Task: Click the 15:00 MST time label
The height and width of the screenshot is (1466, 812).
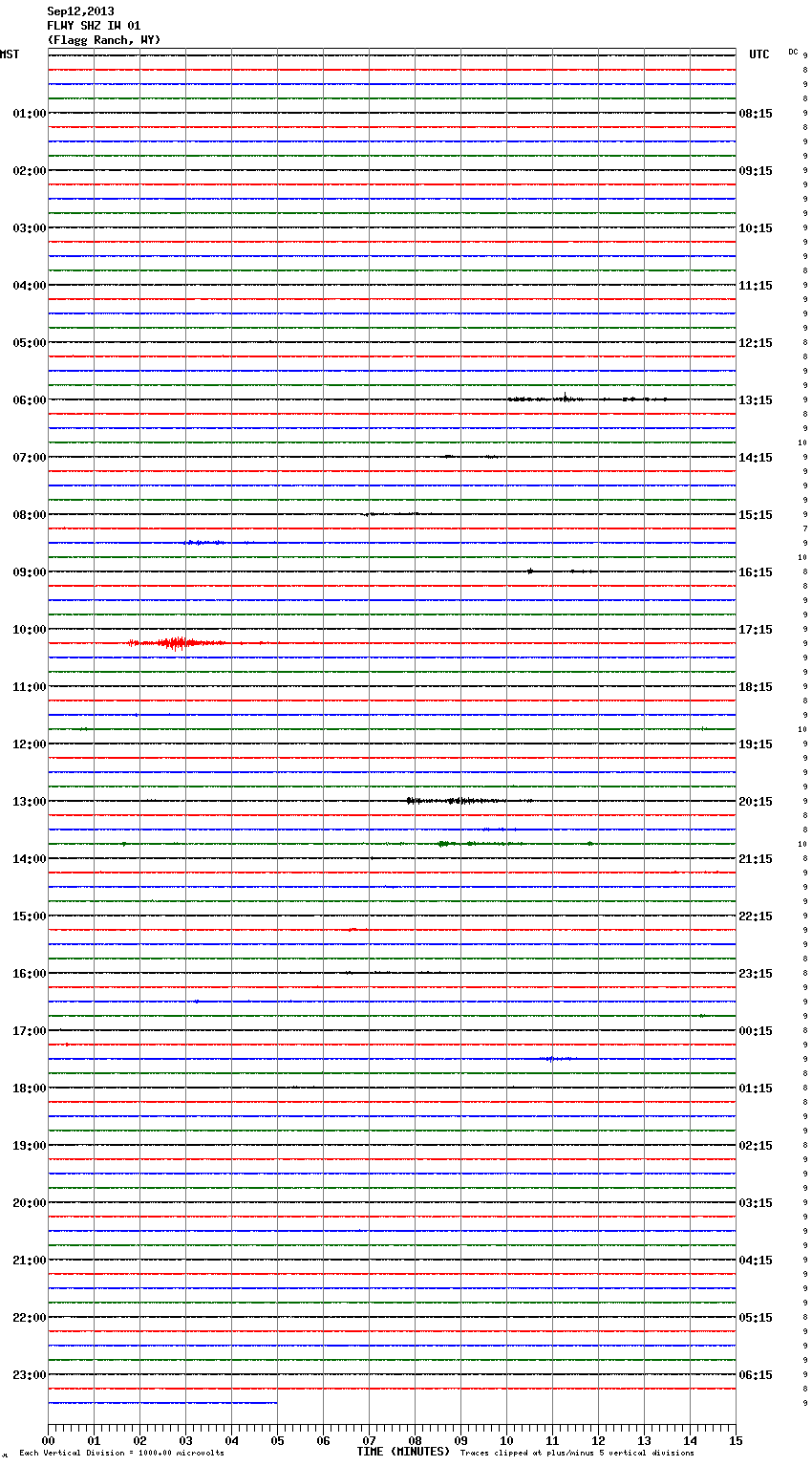Action: (30, 916)
